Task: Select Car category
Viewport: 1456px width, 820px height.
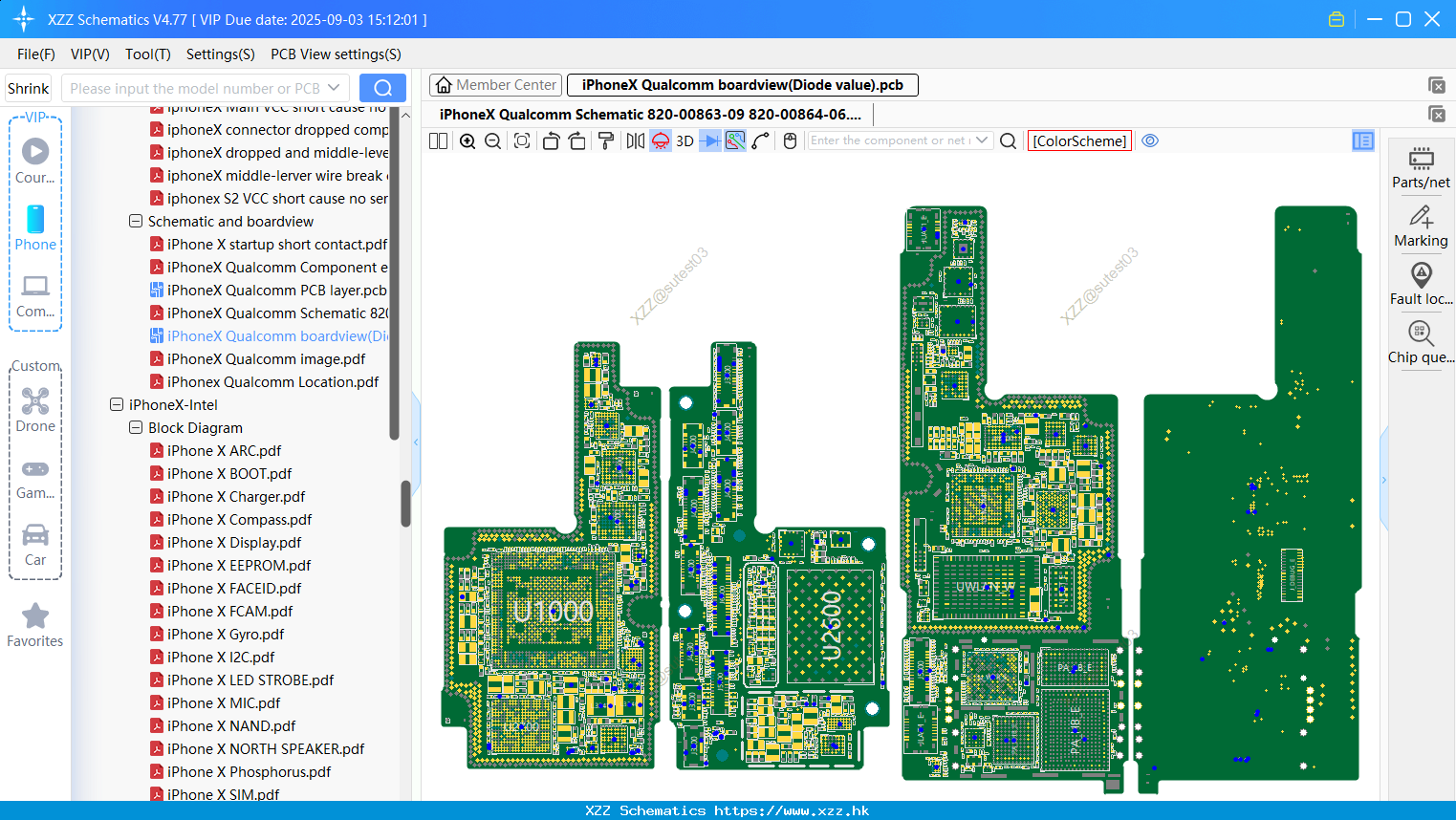Action: tap(35, 546)
